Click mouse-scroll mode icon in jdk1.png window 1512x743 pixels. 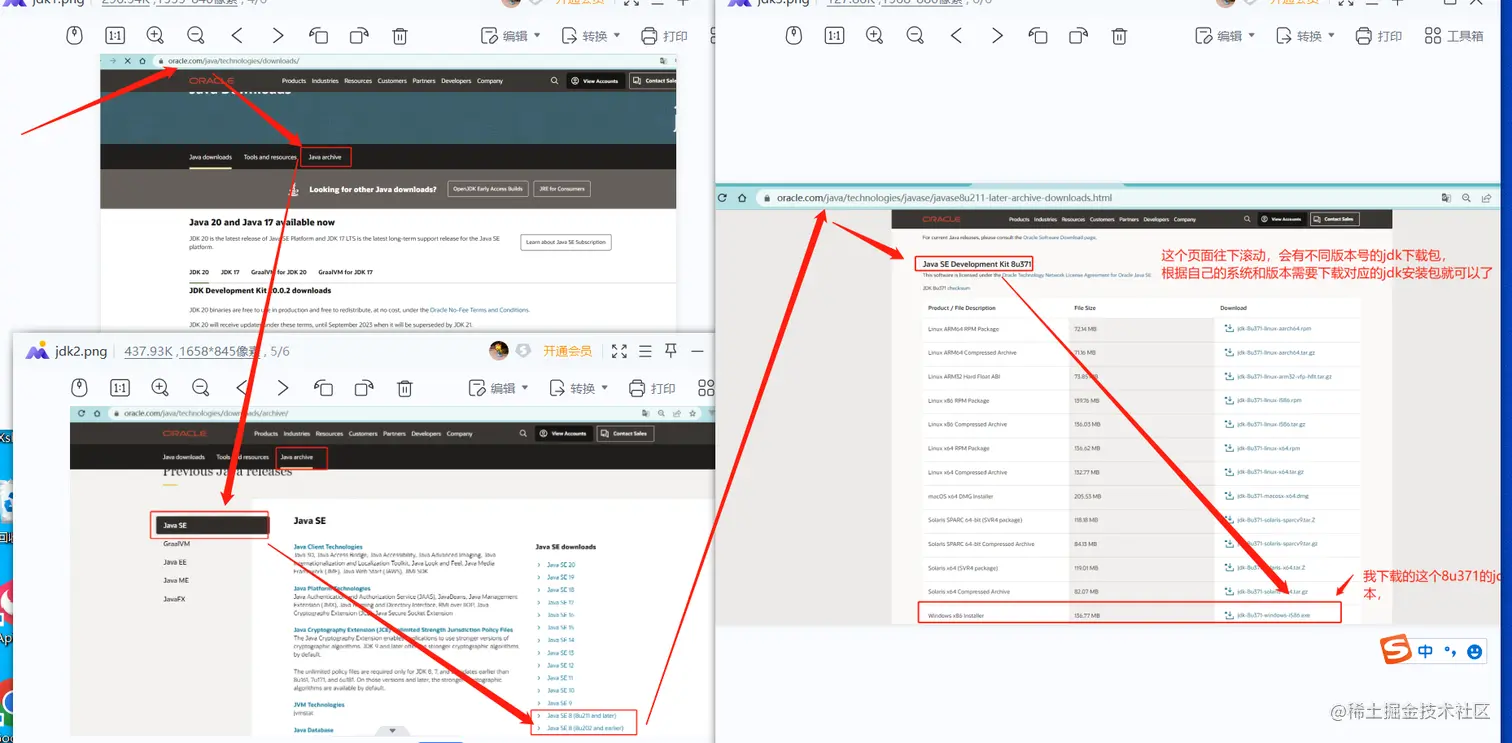[x=73, y=36]
